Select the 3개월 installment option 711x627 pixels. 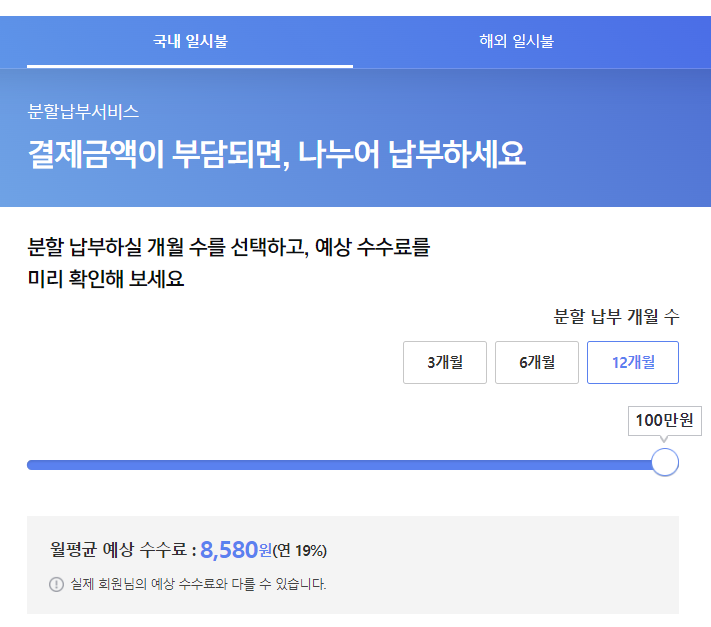pos(445,362)
